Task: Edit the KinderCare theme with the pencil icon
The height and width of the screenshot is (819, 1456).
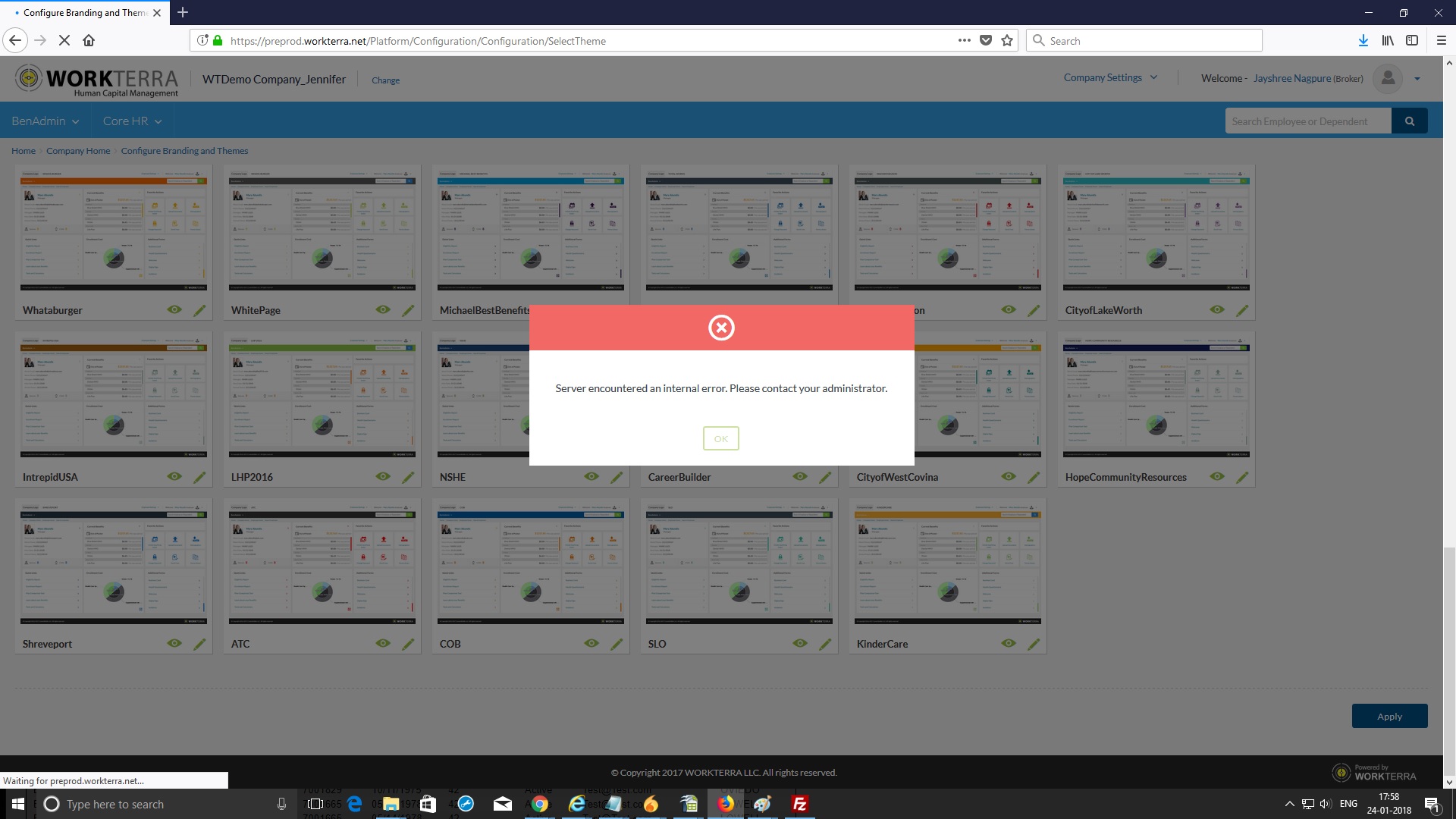Action: tap(1034, 644)
